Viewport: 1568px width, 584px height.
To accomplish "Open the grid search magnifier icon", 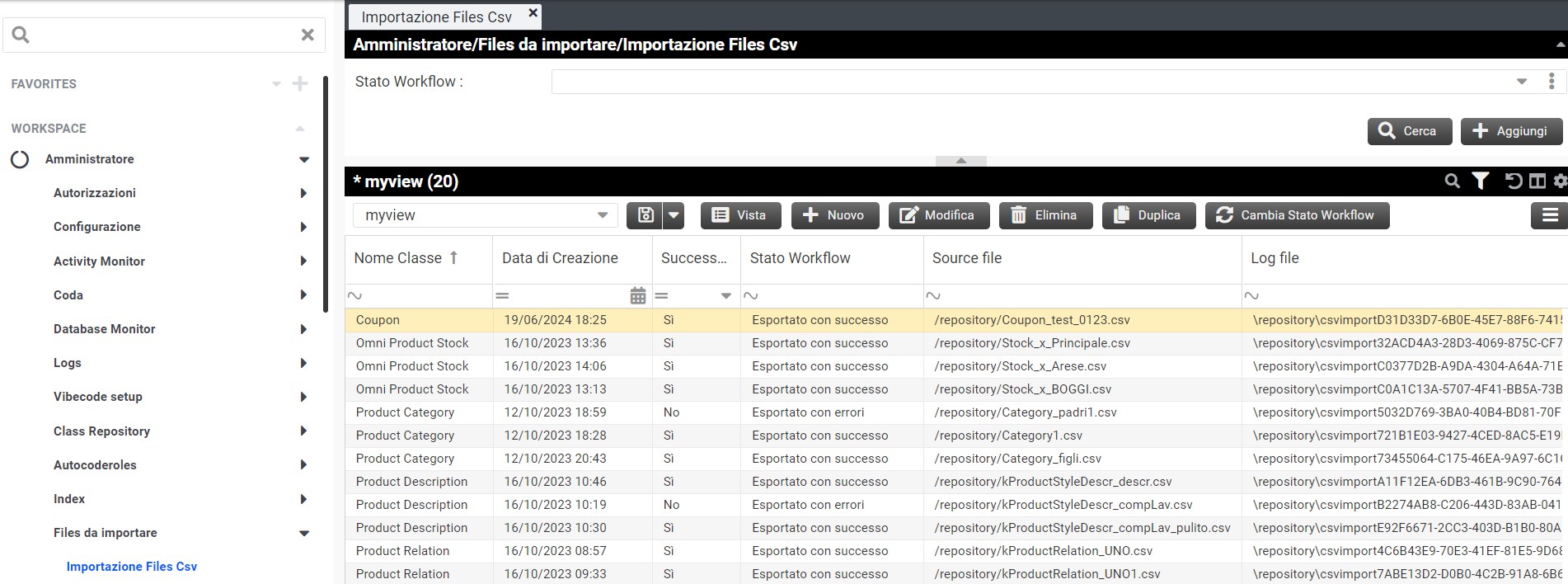I will [x=1452, y=181].
